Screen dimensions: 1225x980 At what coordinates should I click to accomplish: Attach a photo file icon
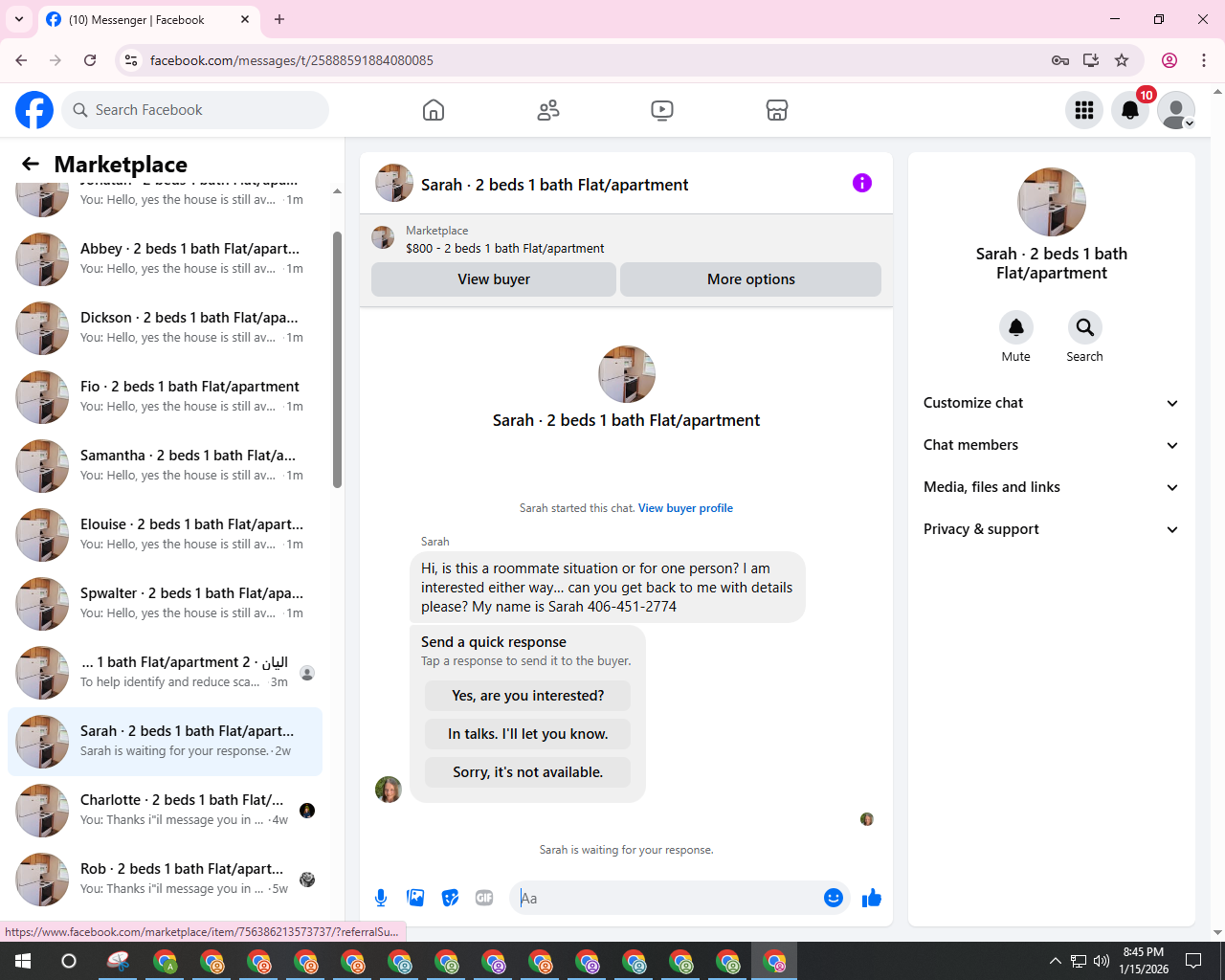click(415, 898)
